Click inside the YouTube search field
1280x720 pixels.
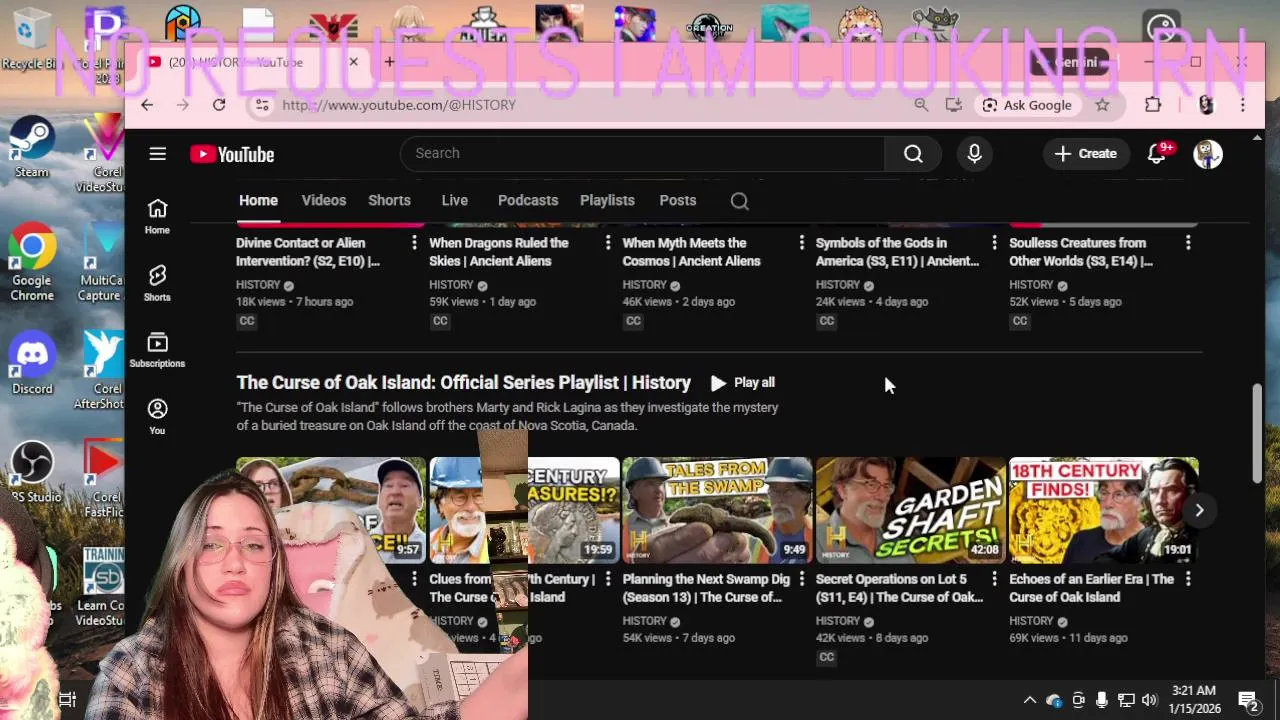pos(643,153)
